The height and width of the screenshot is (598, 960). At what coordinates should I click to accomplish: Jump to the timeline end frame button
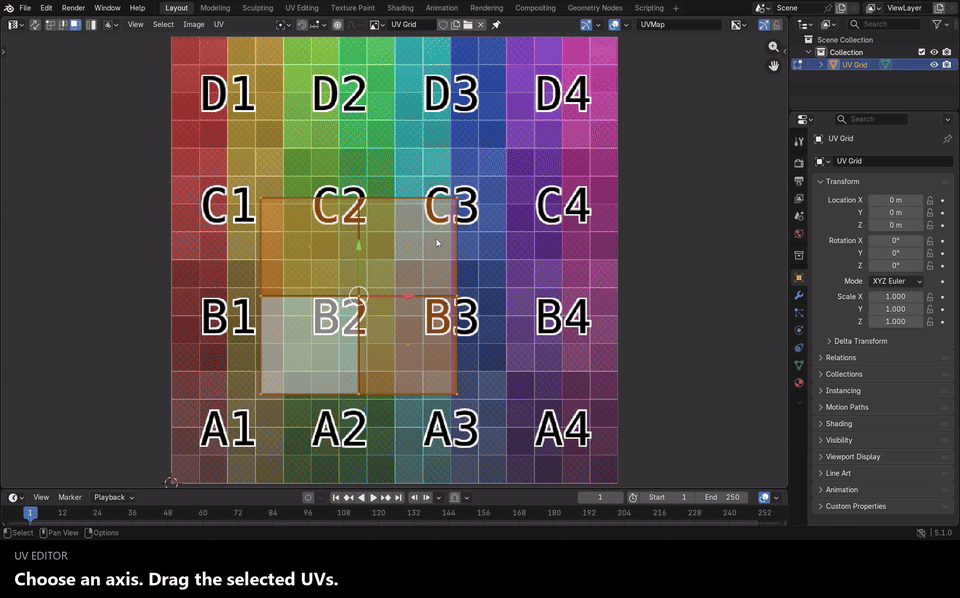399,498
